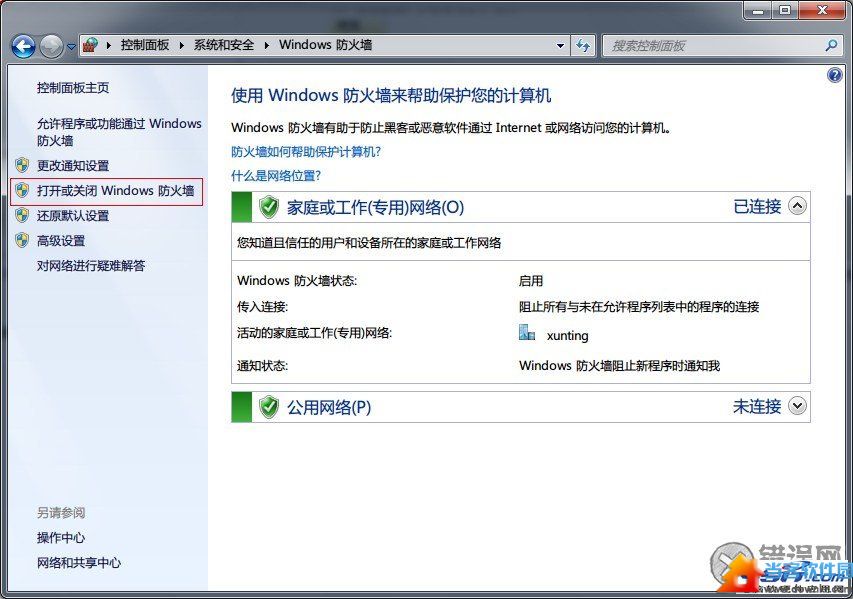Click the 活动的家庭或工作(专用)网络: label
Viewport: 853px width, 599px height.
point(314,332)
